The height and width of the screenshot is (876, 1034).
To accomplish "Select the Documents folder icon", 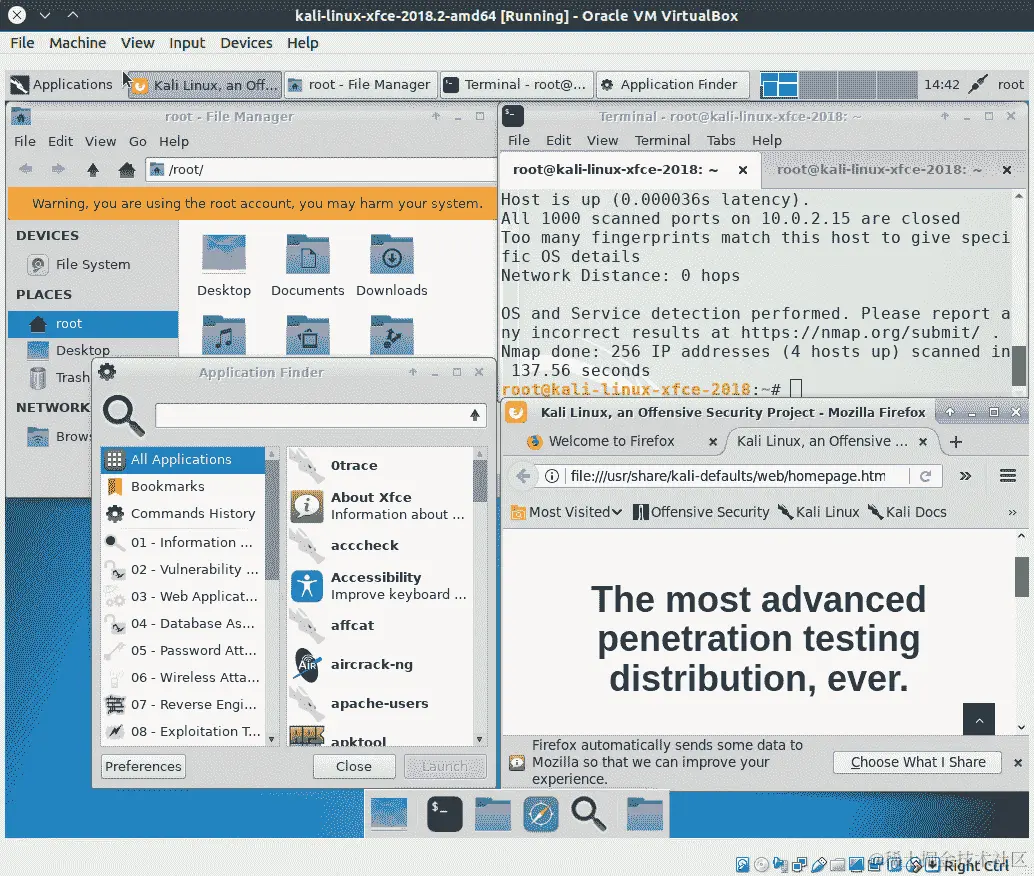I will tap(307, 265).
